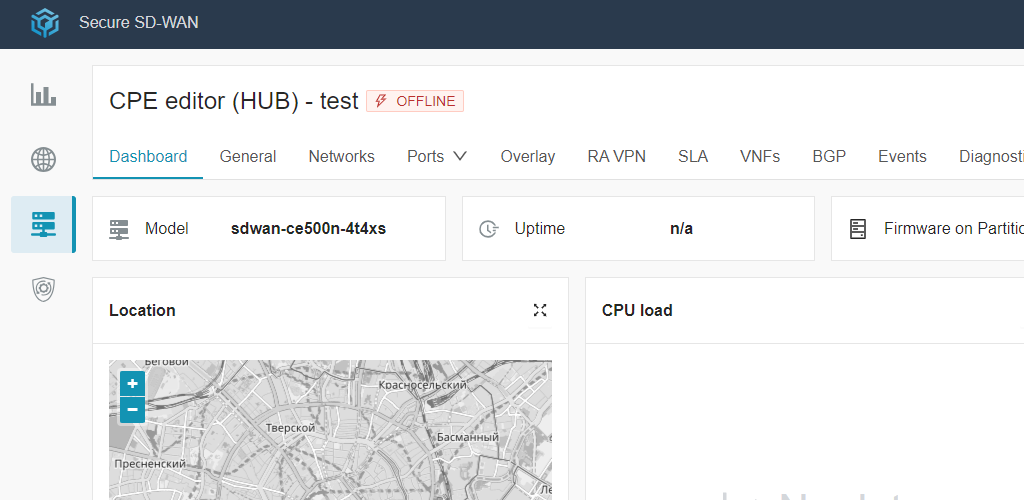This screenshot has width=1024, height=500.
Task: Zoom out on the map
Action: pyautogui.click(x=132, y=410)
